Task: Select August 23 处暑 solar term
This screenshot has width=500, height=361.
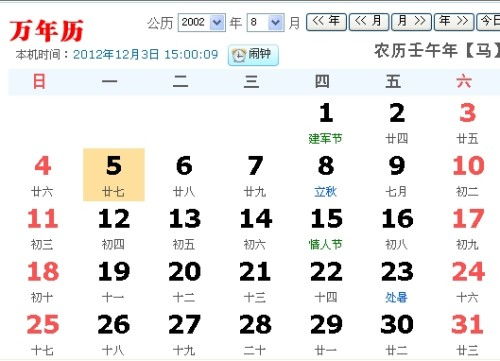Action: click(397, 281)
